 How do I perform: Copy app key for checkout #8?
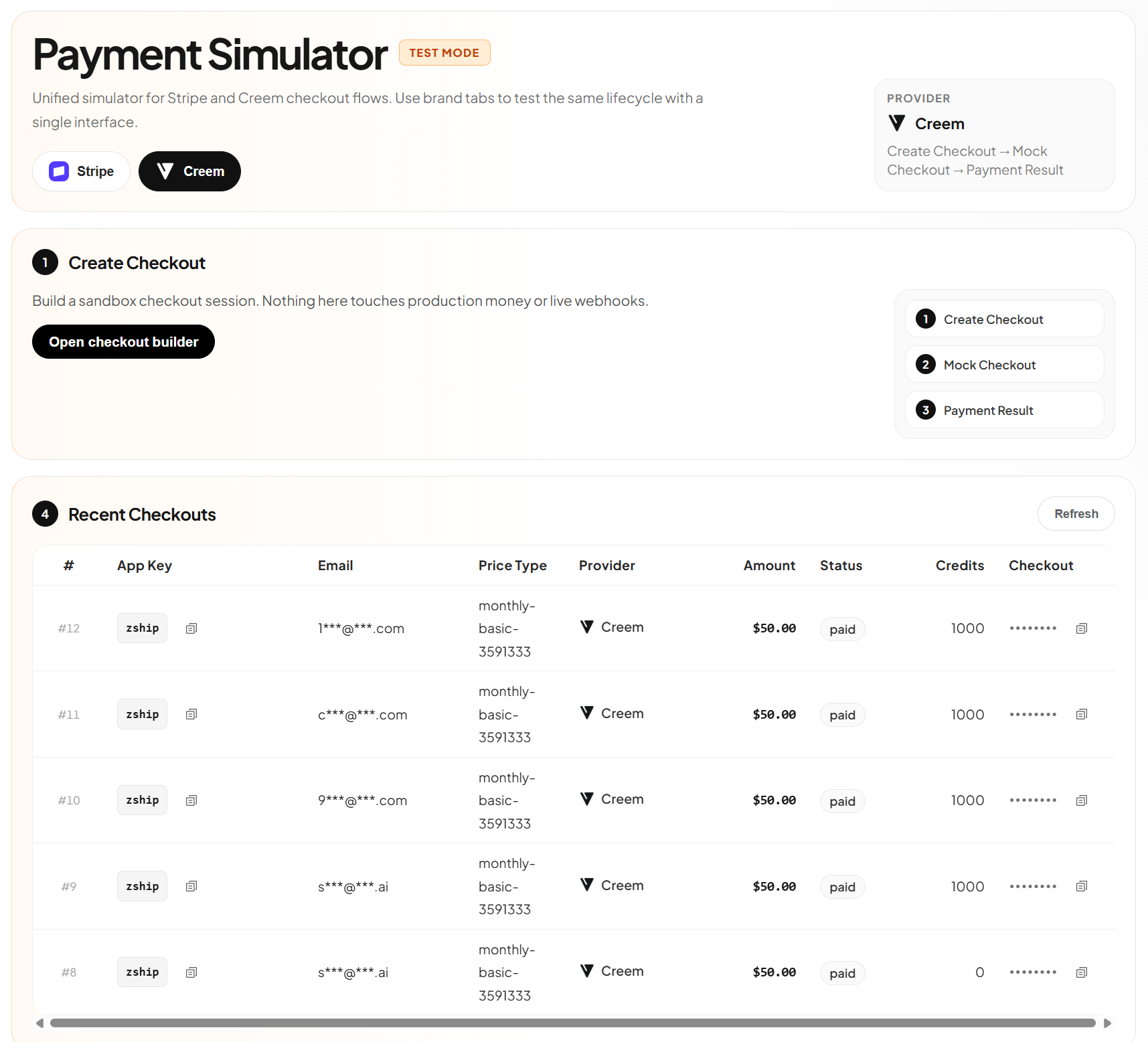pyautogui.click(x=191, y=972)
